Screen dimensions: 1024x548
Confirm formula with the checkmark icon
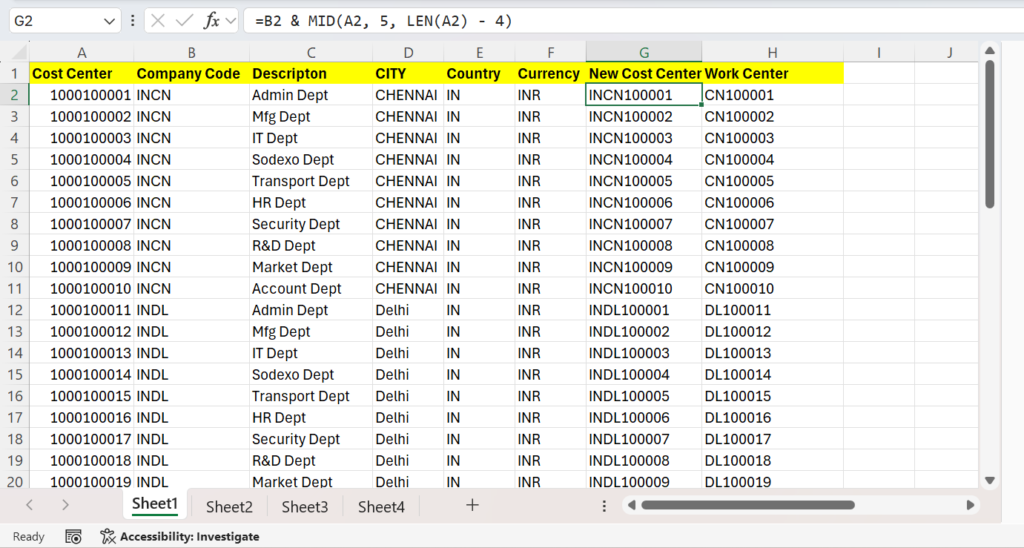click(x=185, y=21)
